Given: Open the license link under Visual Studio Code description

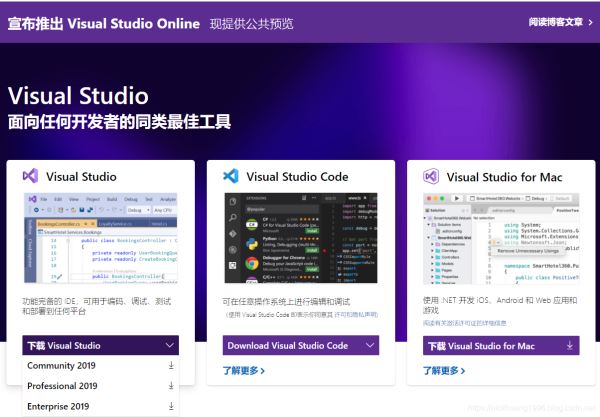Looking at the screenshot, I should (x=356, y=315).
